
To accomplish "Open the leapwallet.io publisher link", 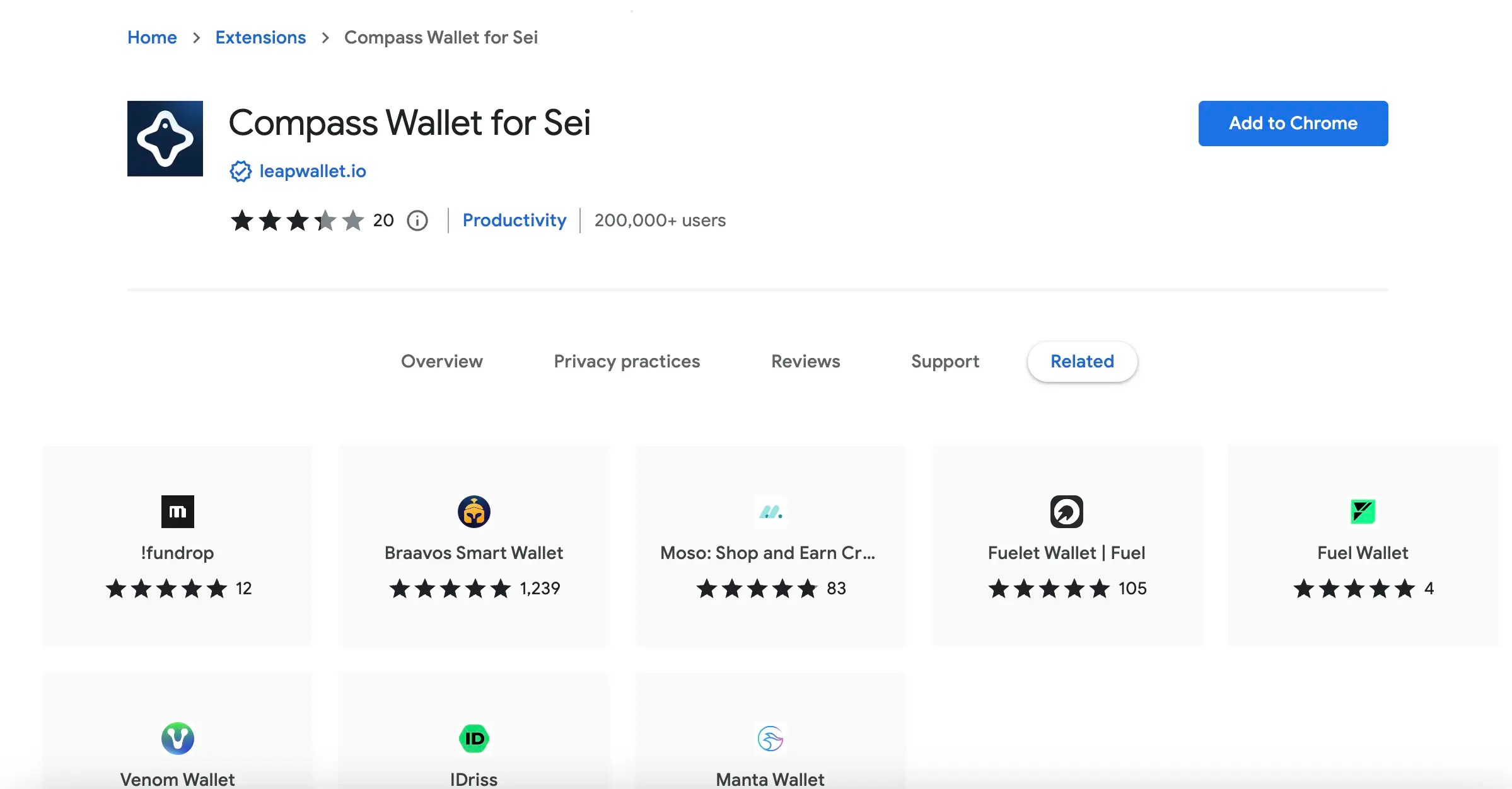I will (x=313, y=171).
